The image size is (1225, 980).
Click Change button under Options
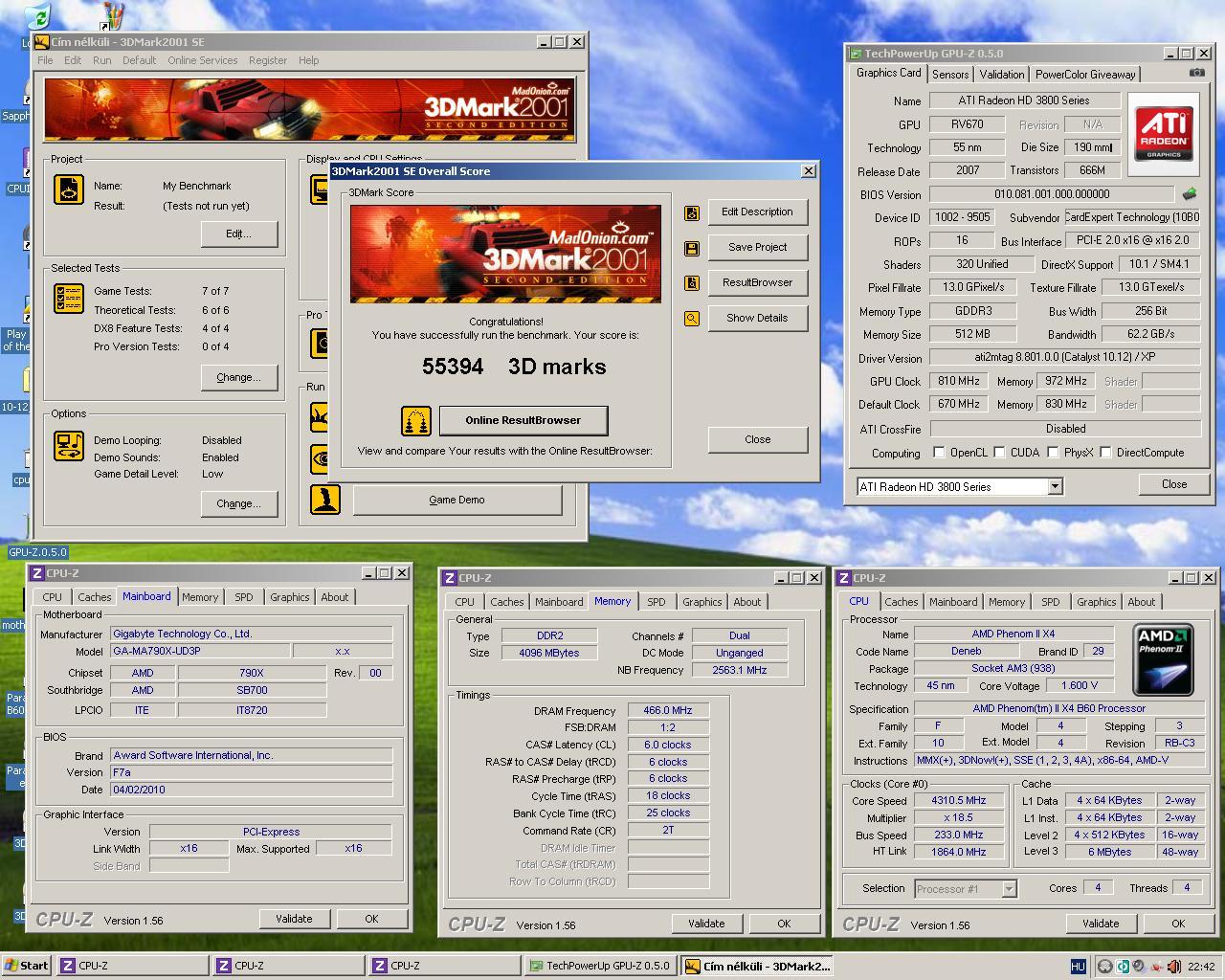(x=238, y=504)
